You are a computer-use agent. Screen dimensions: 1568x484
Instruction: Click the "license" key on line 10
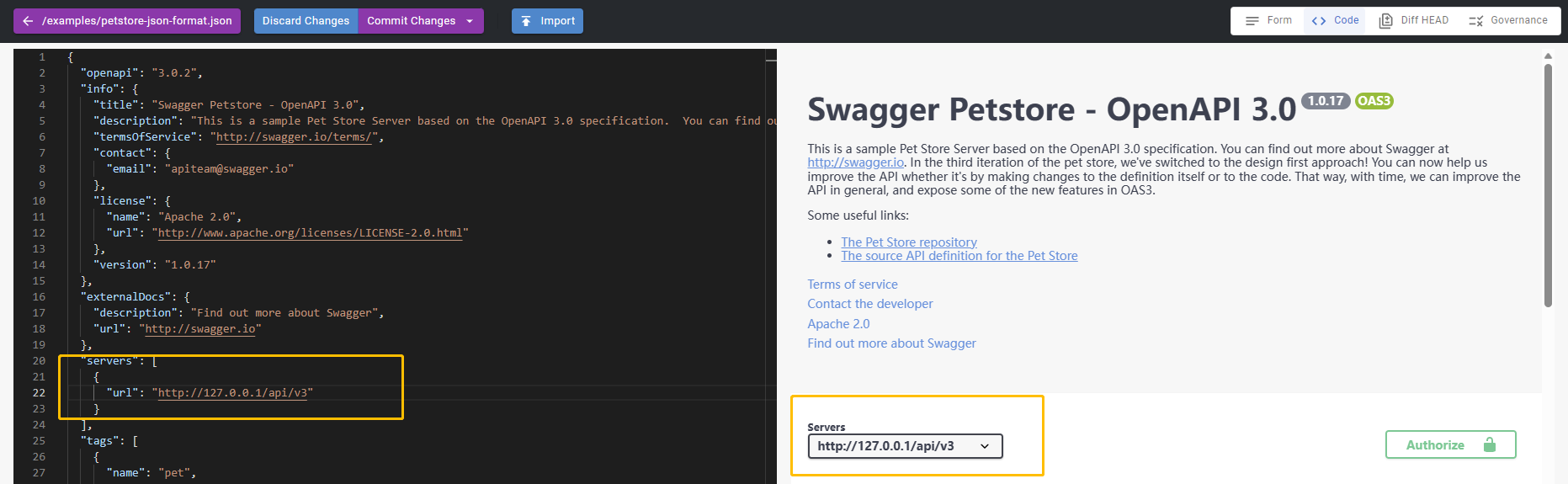pyautogui.click(x=122, y=201)
